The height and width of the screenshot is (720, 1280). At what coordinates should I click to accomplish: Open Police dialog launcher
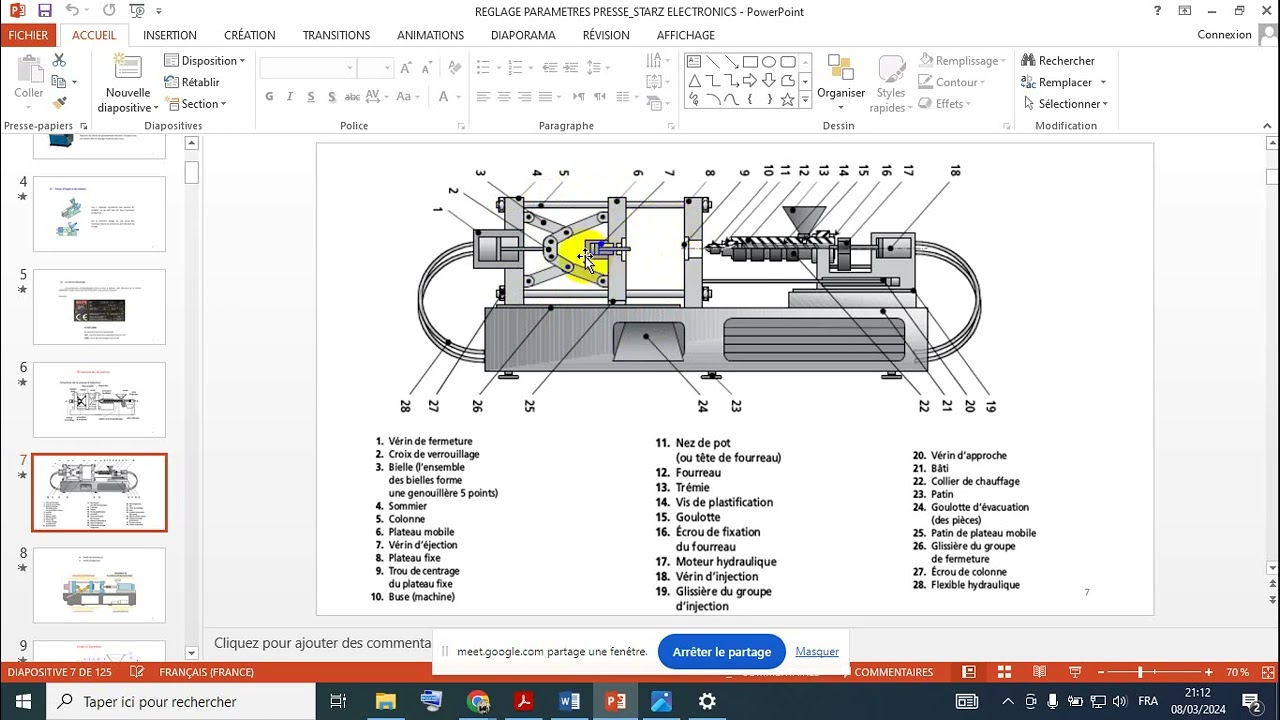pos(461,127)
